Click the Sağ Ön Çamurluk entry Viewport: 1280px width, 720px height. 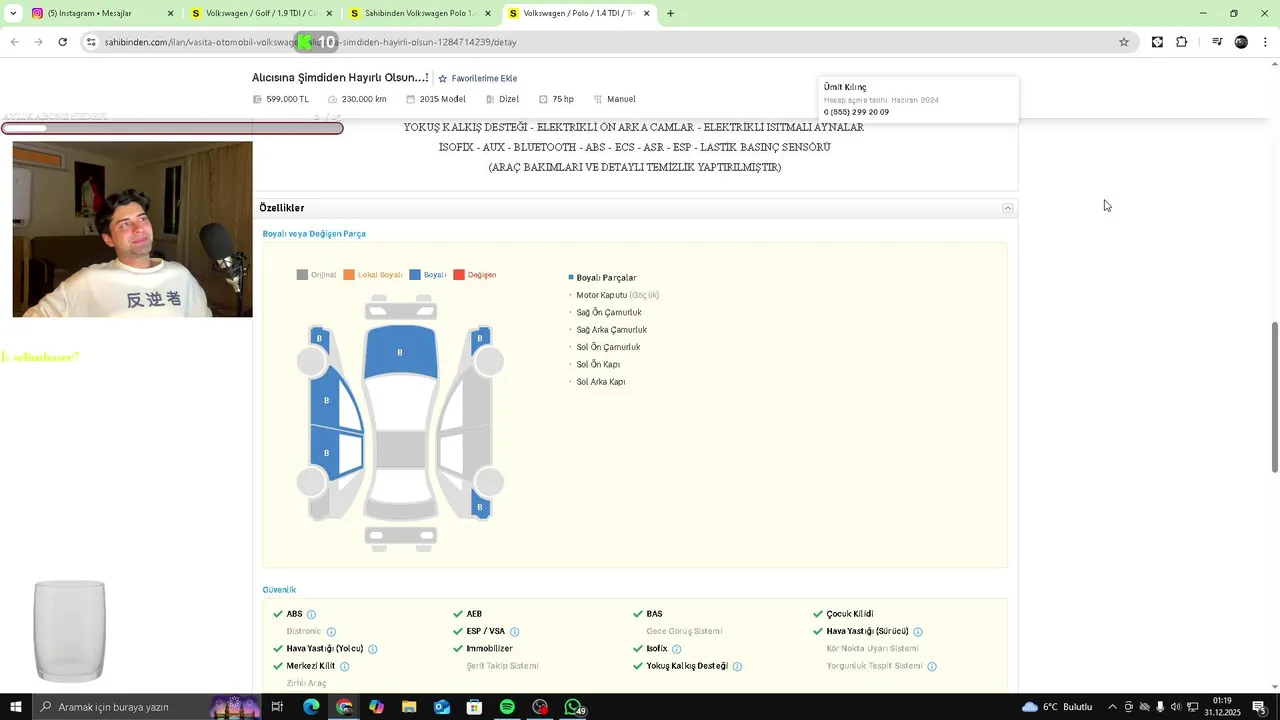[x=609, y=313]
